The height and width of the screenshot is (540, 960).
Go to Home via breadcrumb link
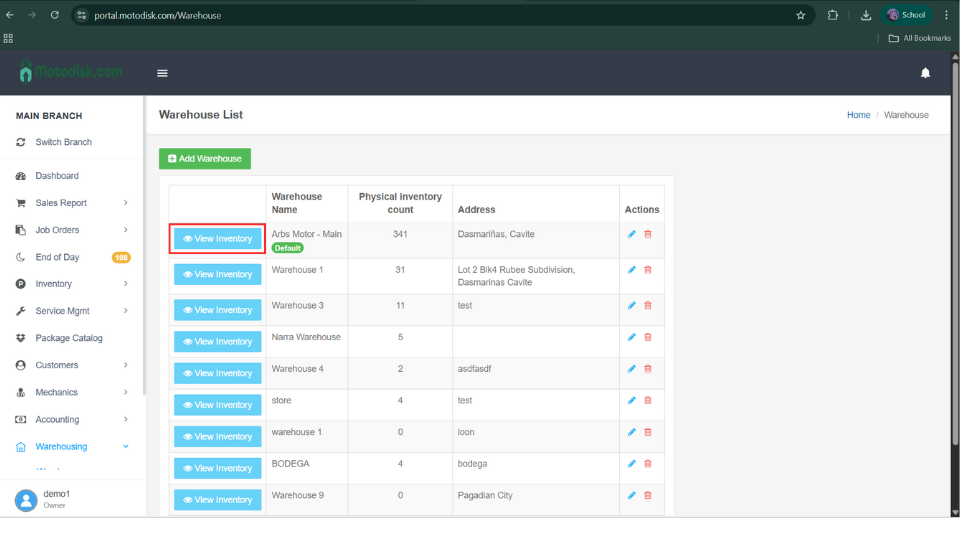(858, 115)
